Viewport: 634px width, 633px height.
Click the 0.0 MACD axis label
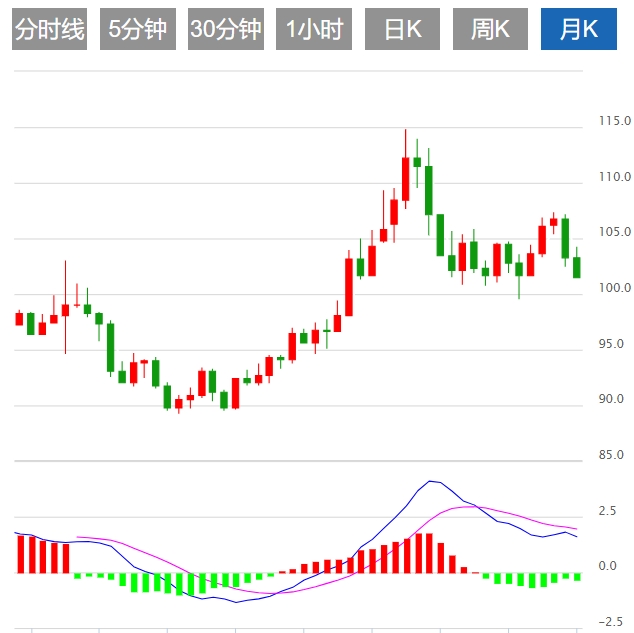[x=608, y=565]
